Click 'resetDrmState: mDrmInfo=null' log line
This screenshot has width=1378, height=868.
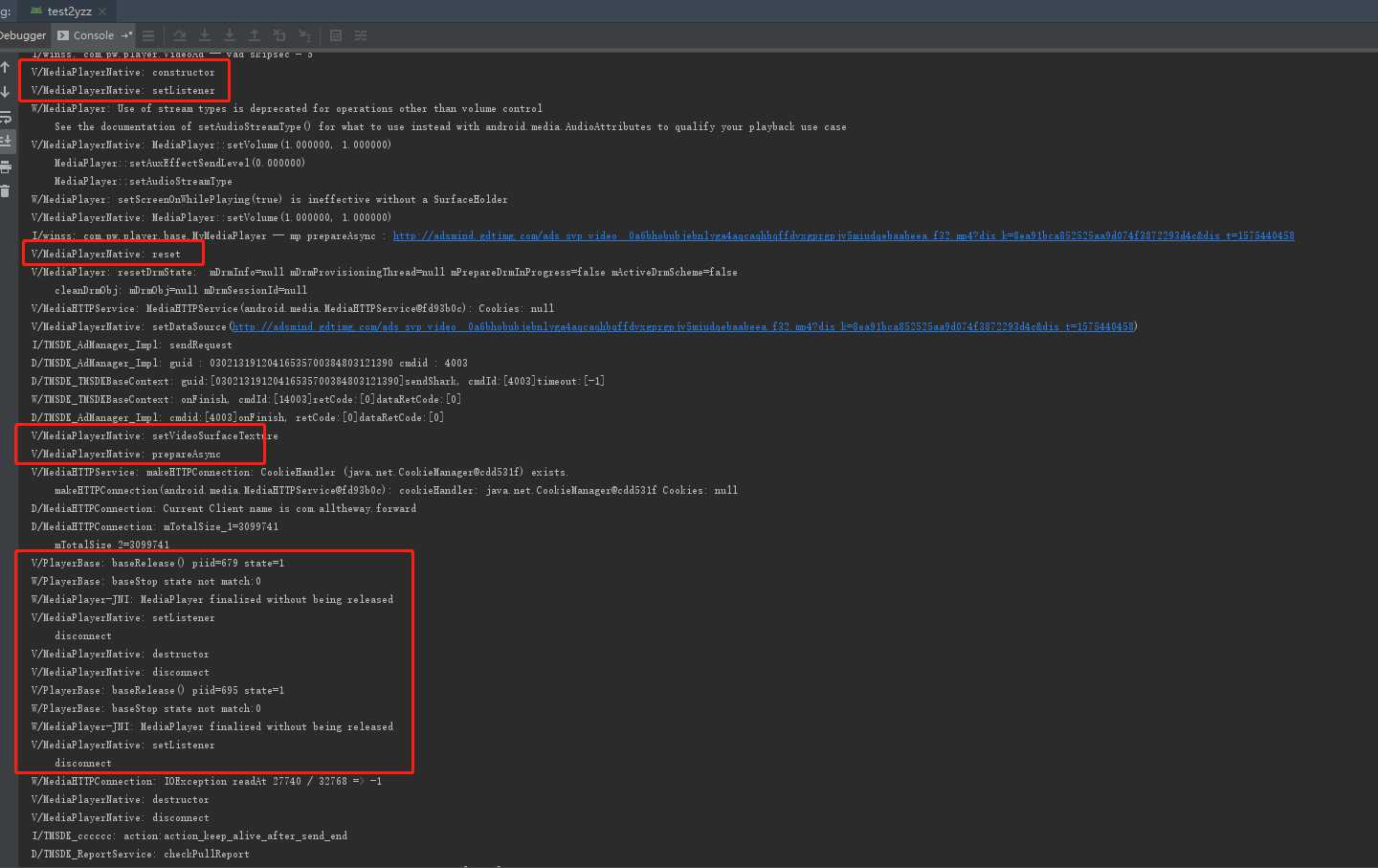coord(384,272)
